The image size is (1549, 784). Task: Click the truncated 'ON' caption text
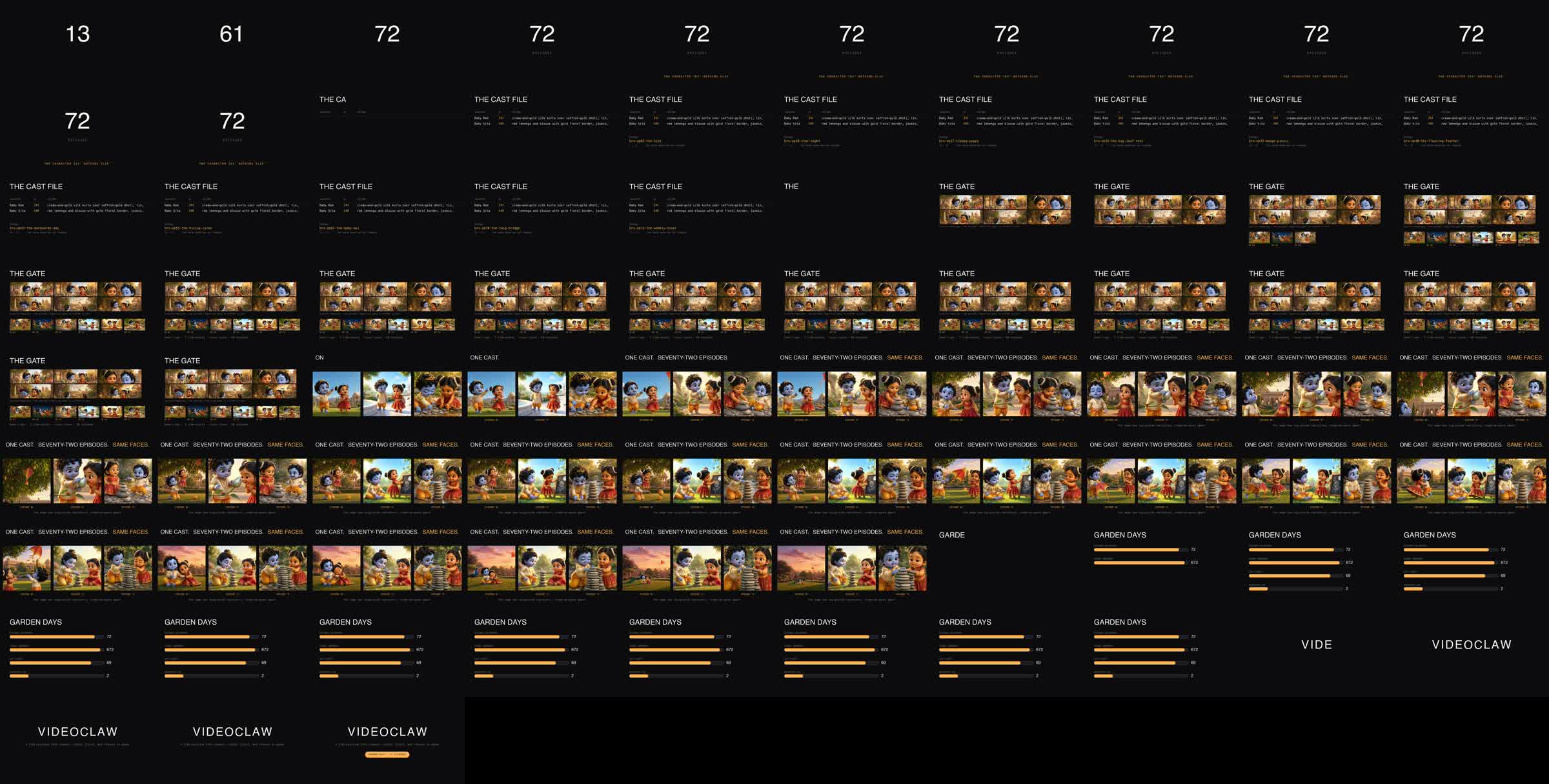click(319, 357)
